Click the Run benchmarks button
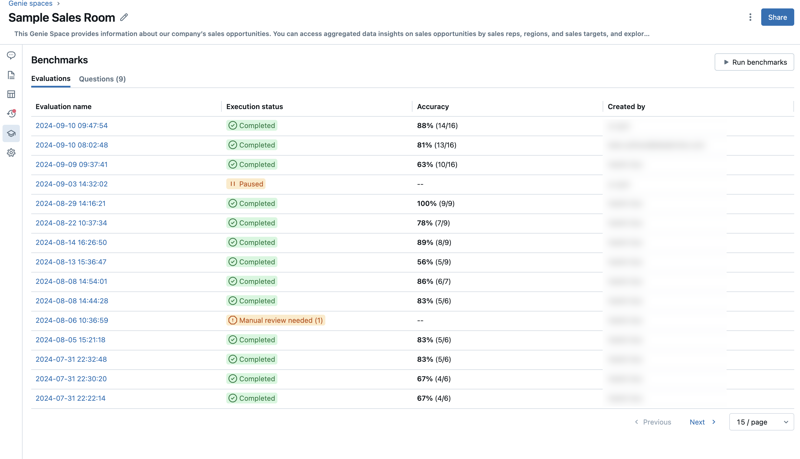 click(754, 62)
